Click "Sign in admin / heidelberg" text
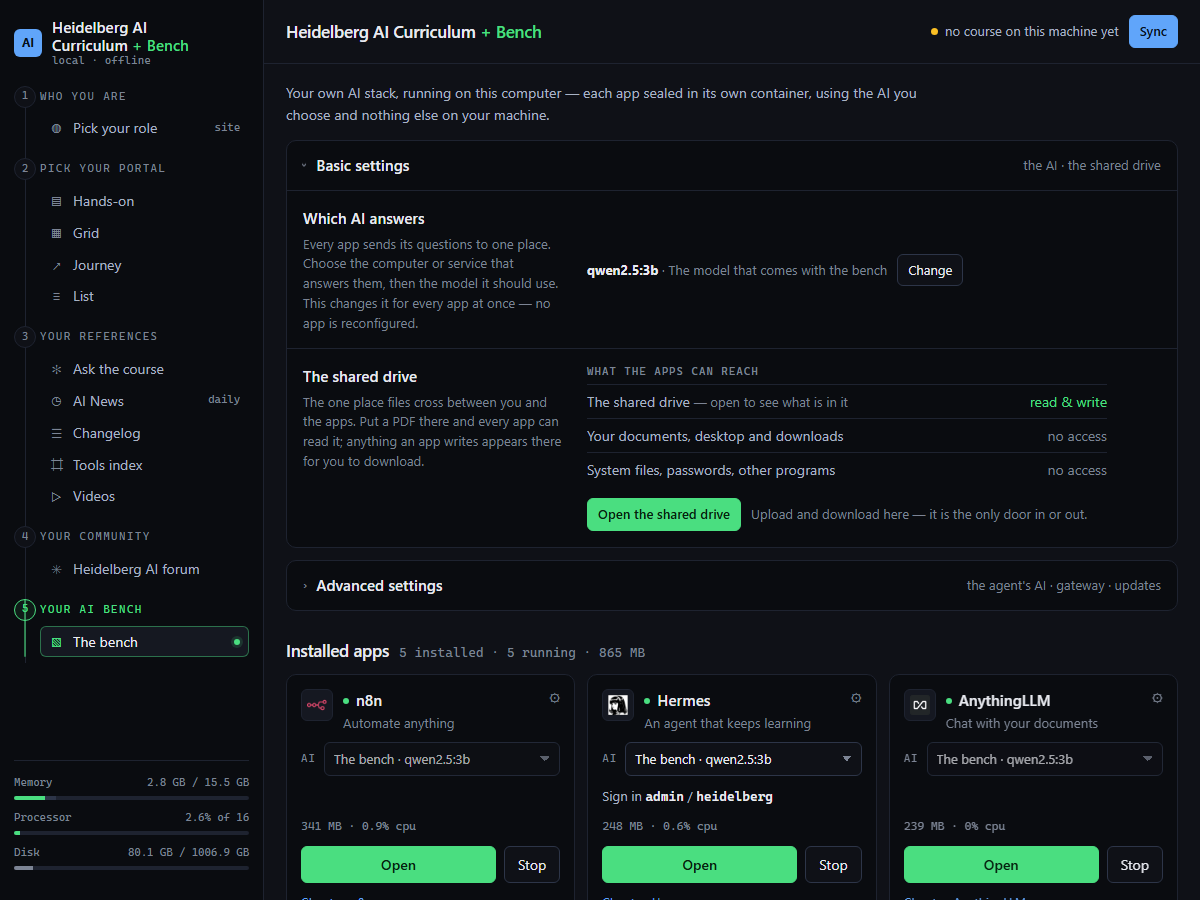The height and width of the screenshot is (900, 1200). pos(687,797)
